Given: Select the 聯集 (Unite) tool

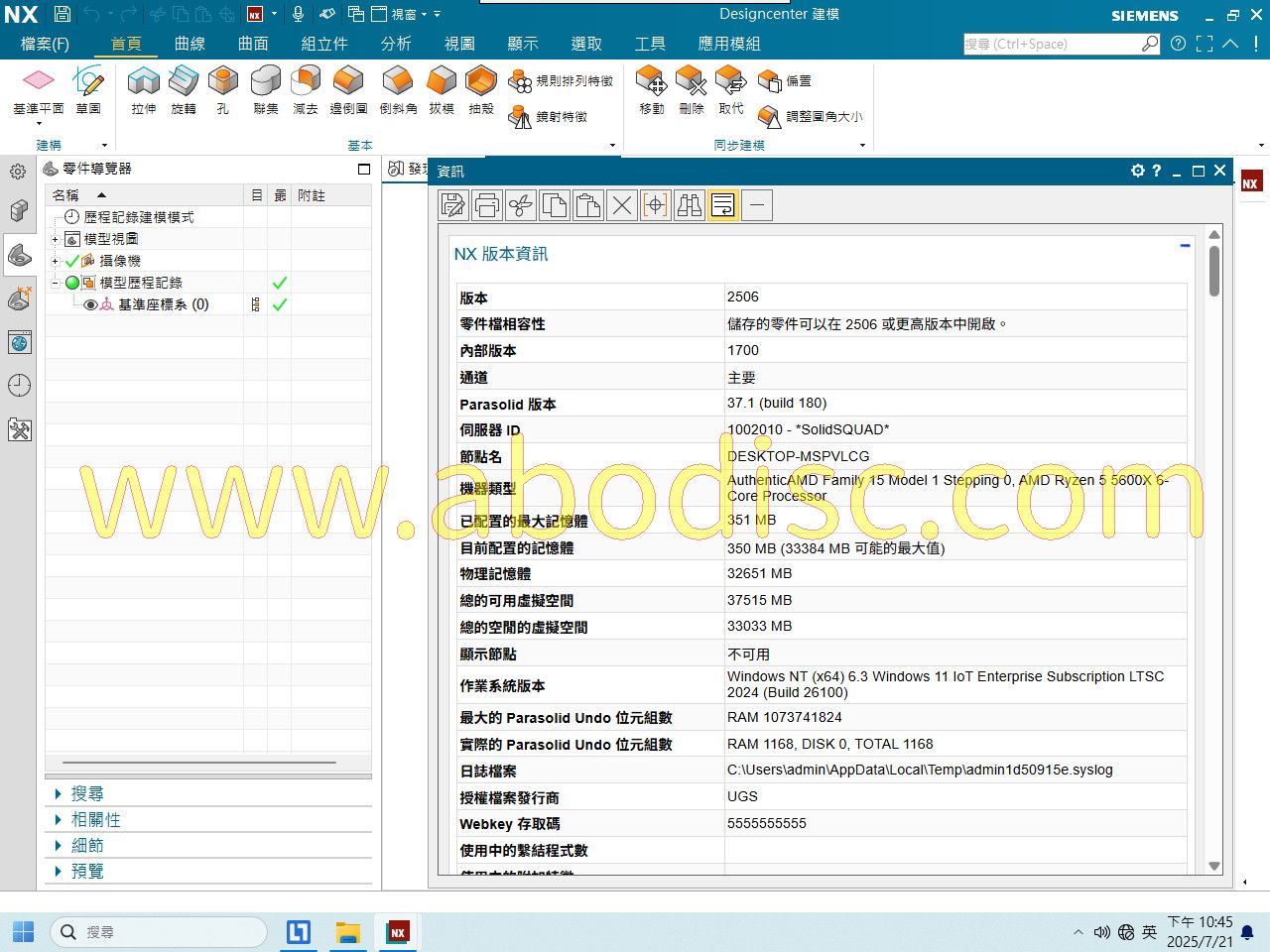Looking at the screenshot, I should coord(266,90).
